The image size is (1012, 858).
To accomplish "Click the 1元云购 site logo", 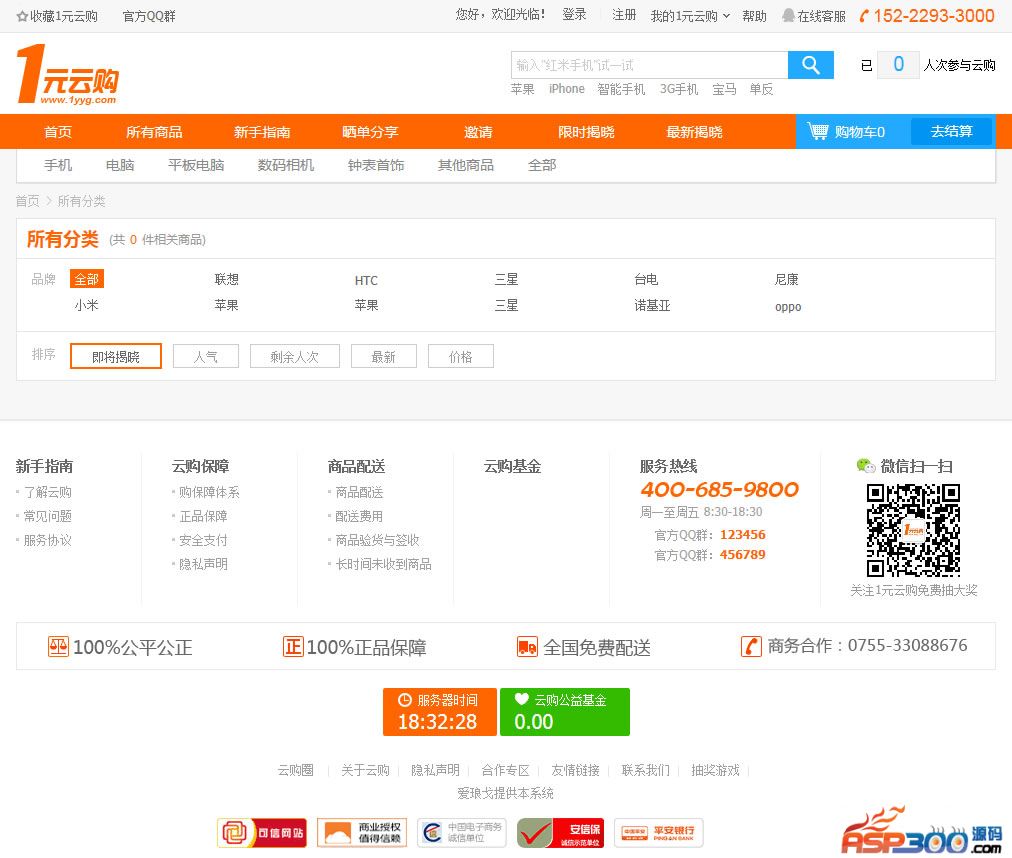I will point(67,75).
